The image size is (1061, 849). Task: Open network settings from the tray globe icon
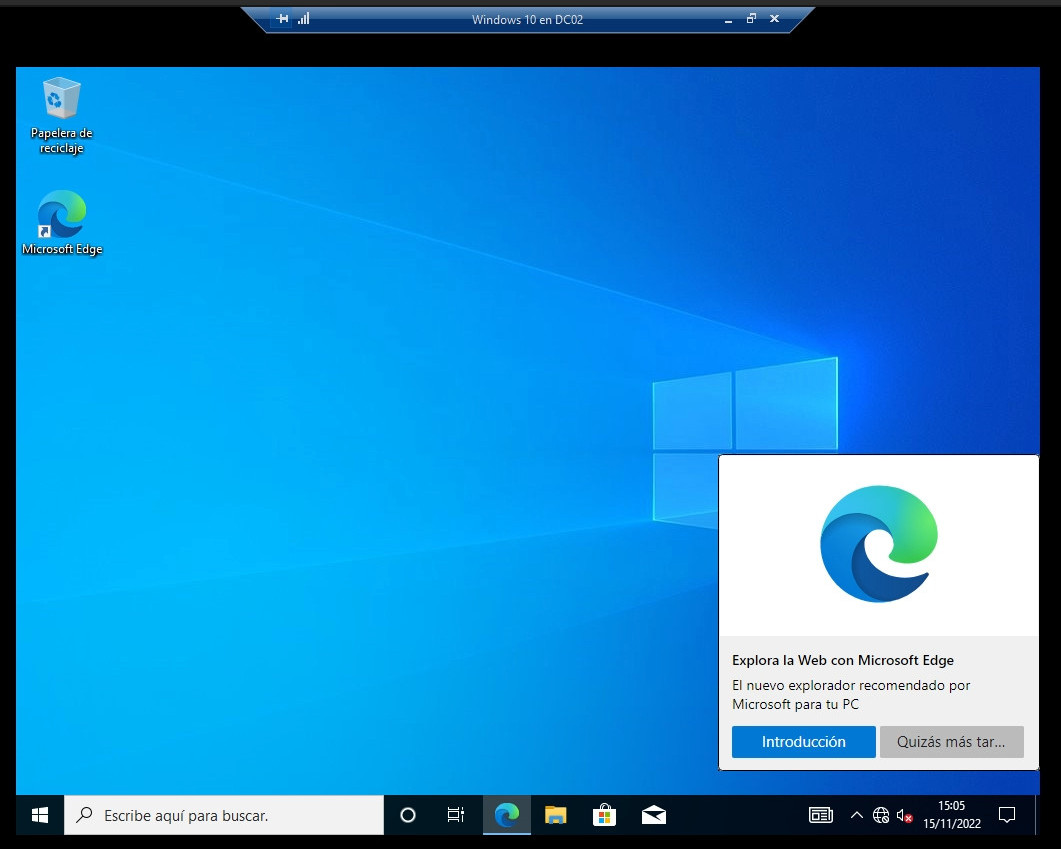[x=880, y=815]
